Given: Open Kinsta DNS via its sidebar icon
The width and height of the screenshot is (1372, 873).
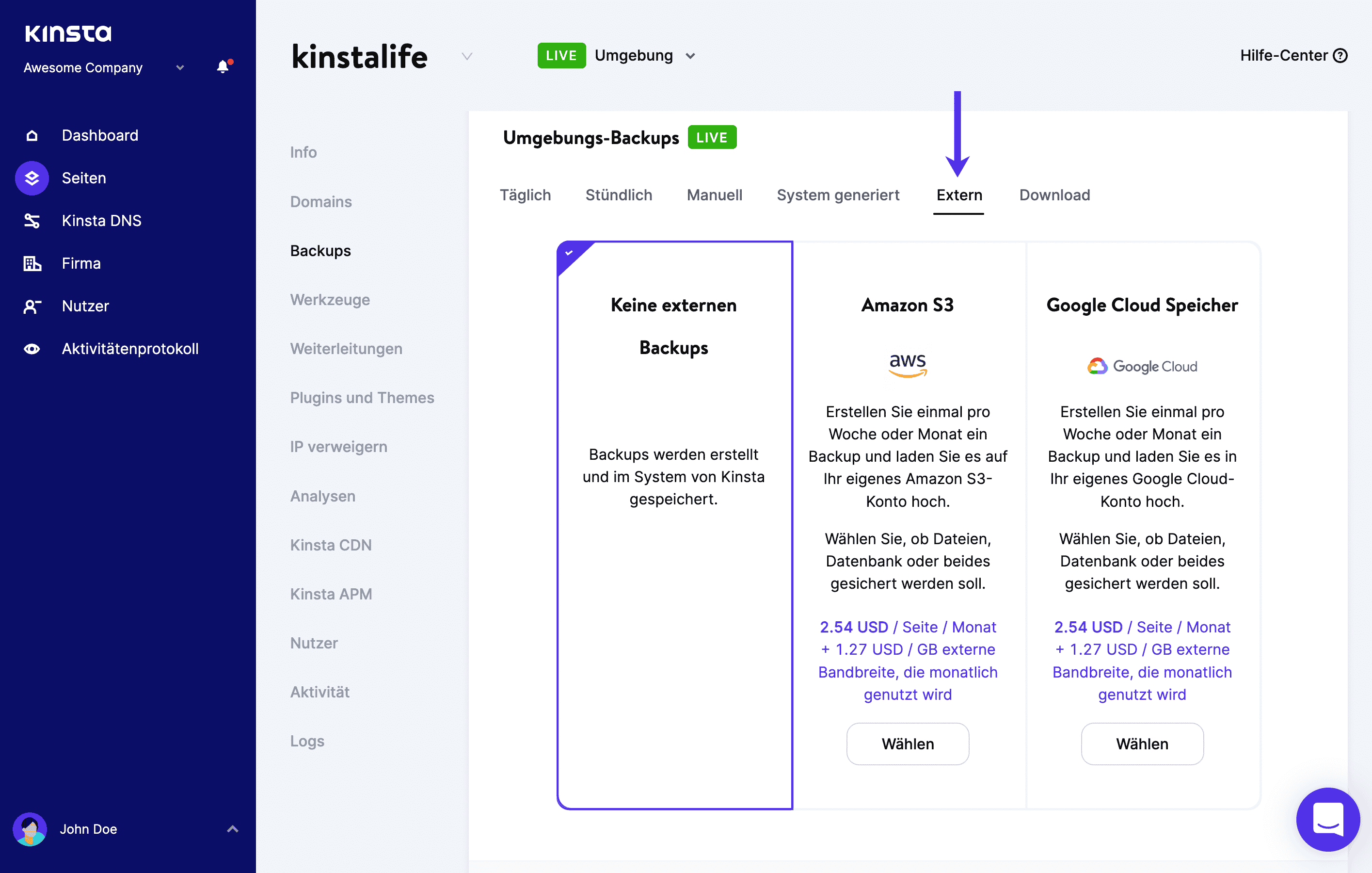Looking at the screenshot, I should [x=32, y=221].
